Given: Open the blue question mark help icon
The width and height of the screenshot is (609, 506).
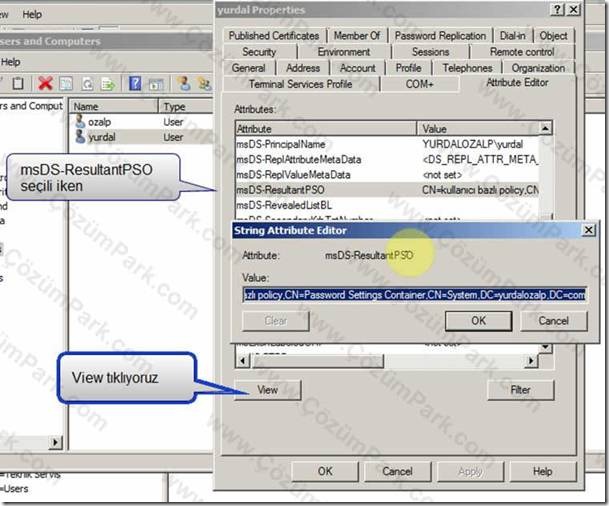Looking at the screenshot, I should click(x=135, y=83).
